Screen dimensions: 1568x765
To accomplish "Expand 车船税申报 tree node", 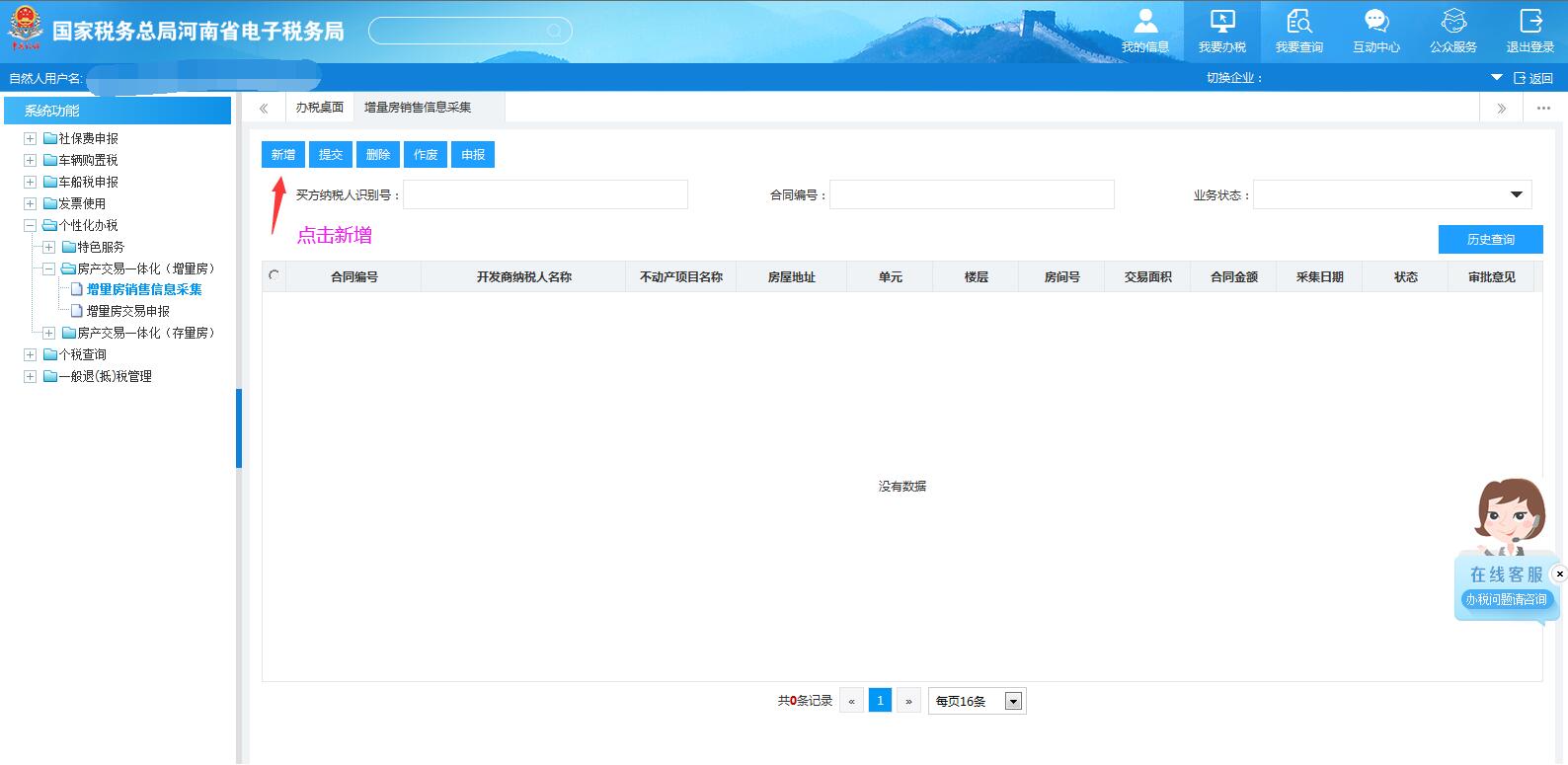I will 30,183.
